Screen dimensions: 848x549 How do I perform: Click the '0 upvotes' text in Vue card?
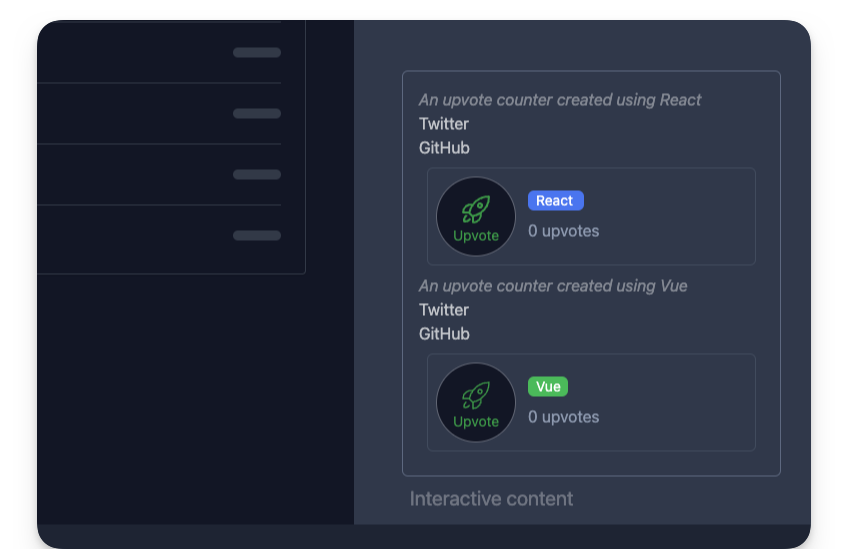click(x=564, y=417)
